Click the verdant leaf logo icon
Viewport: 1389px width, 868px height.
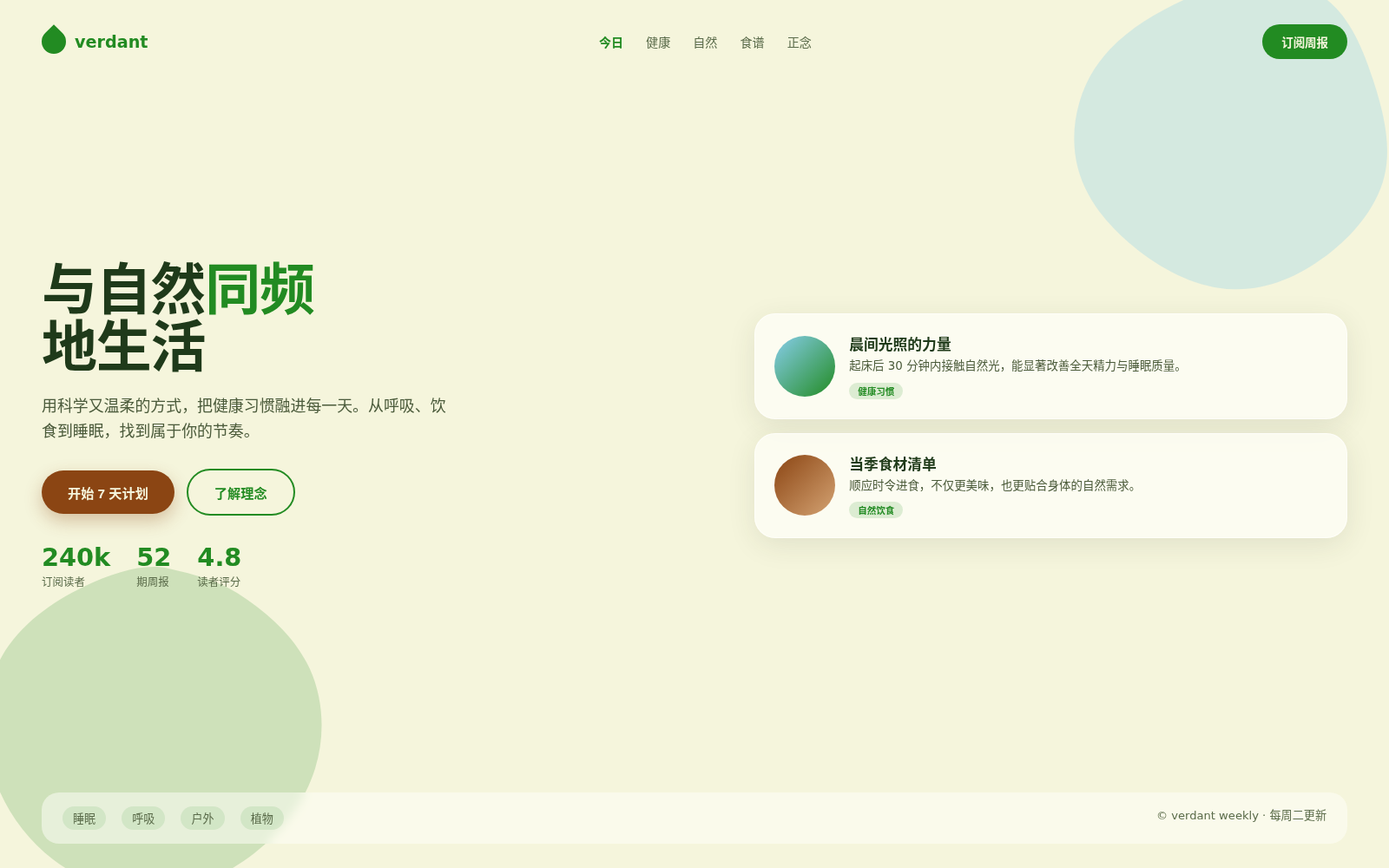coord(54,40)
